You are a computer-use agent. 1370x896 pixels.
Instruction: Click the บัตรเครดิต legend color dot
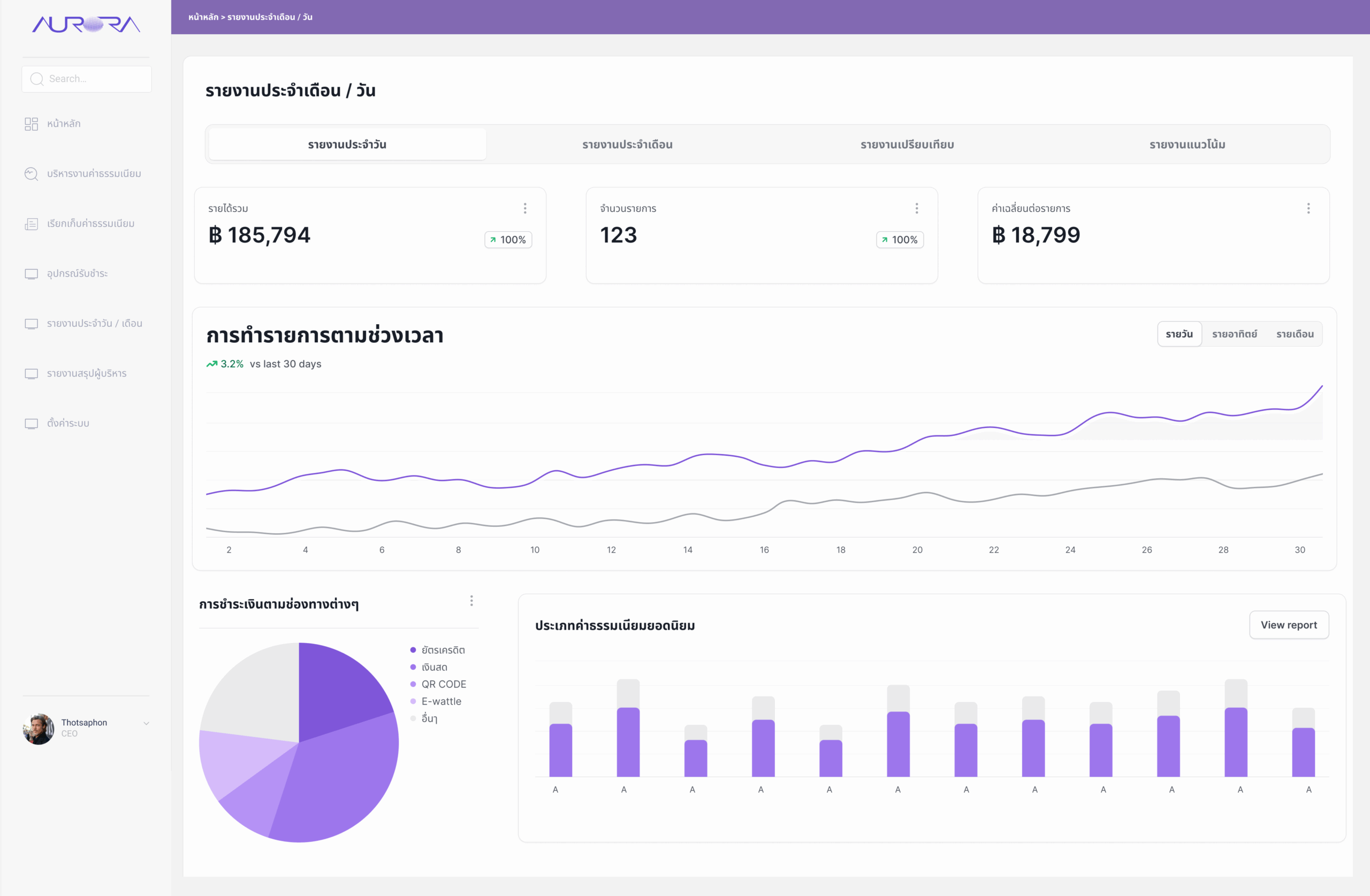pyautogui.click(x=413, y=650)
